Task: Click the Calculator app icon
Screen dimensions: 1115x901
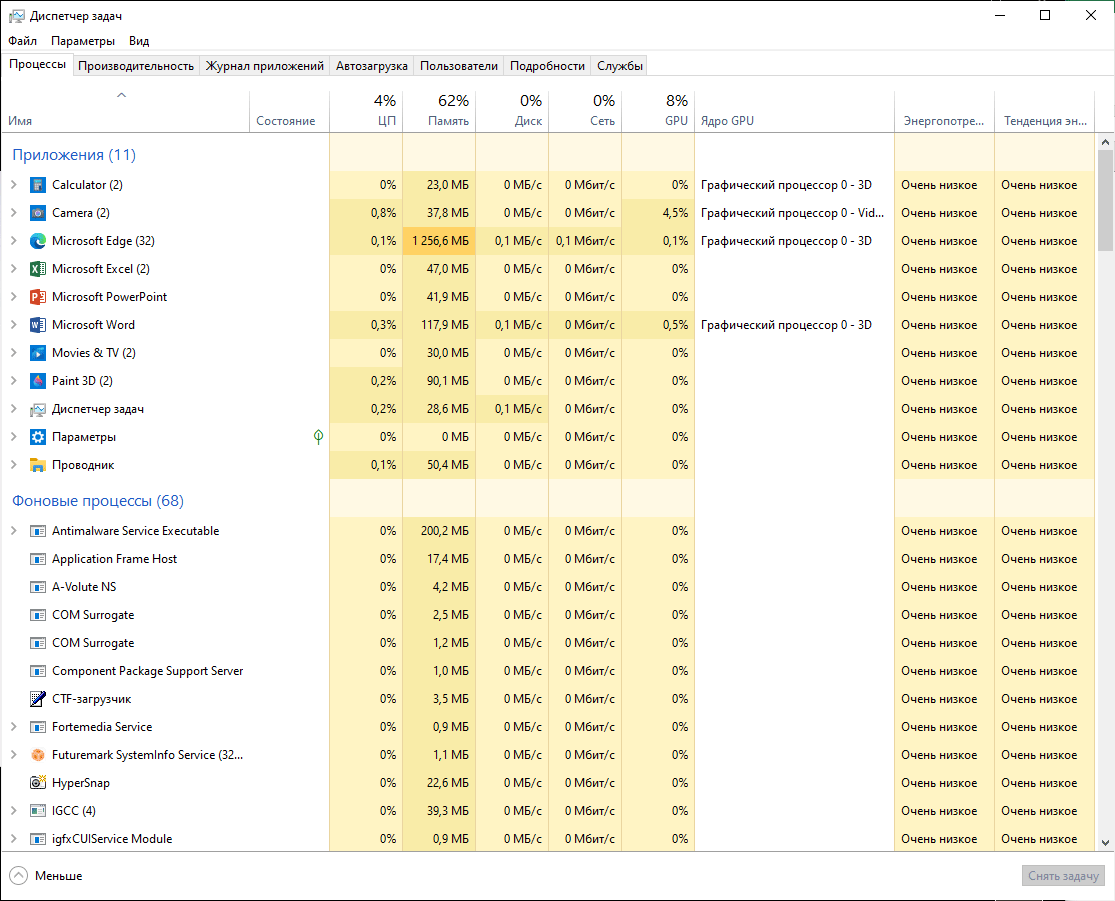Action: click(38, 185)
